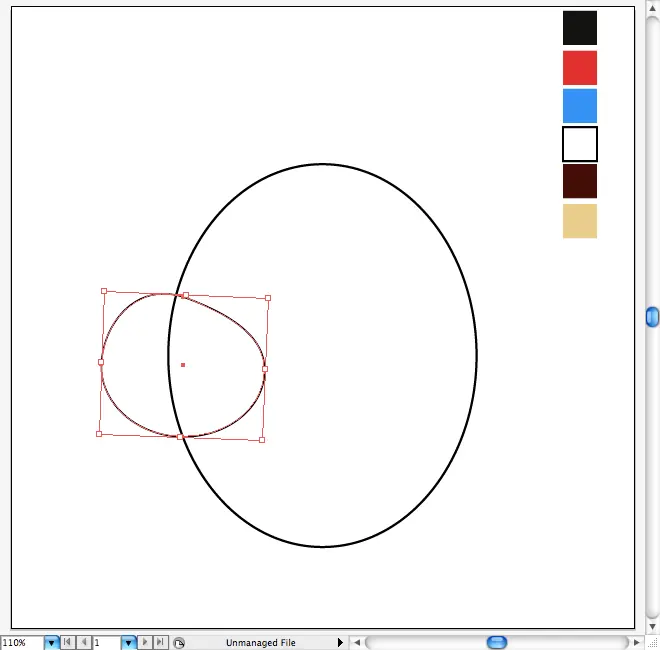The height and width of the screenshot is (650, 660).
Task: Click the vertical scrollbar thumb
Action: pos(652,317)
